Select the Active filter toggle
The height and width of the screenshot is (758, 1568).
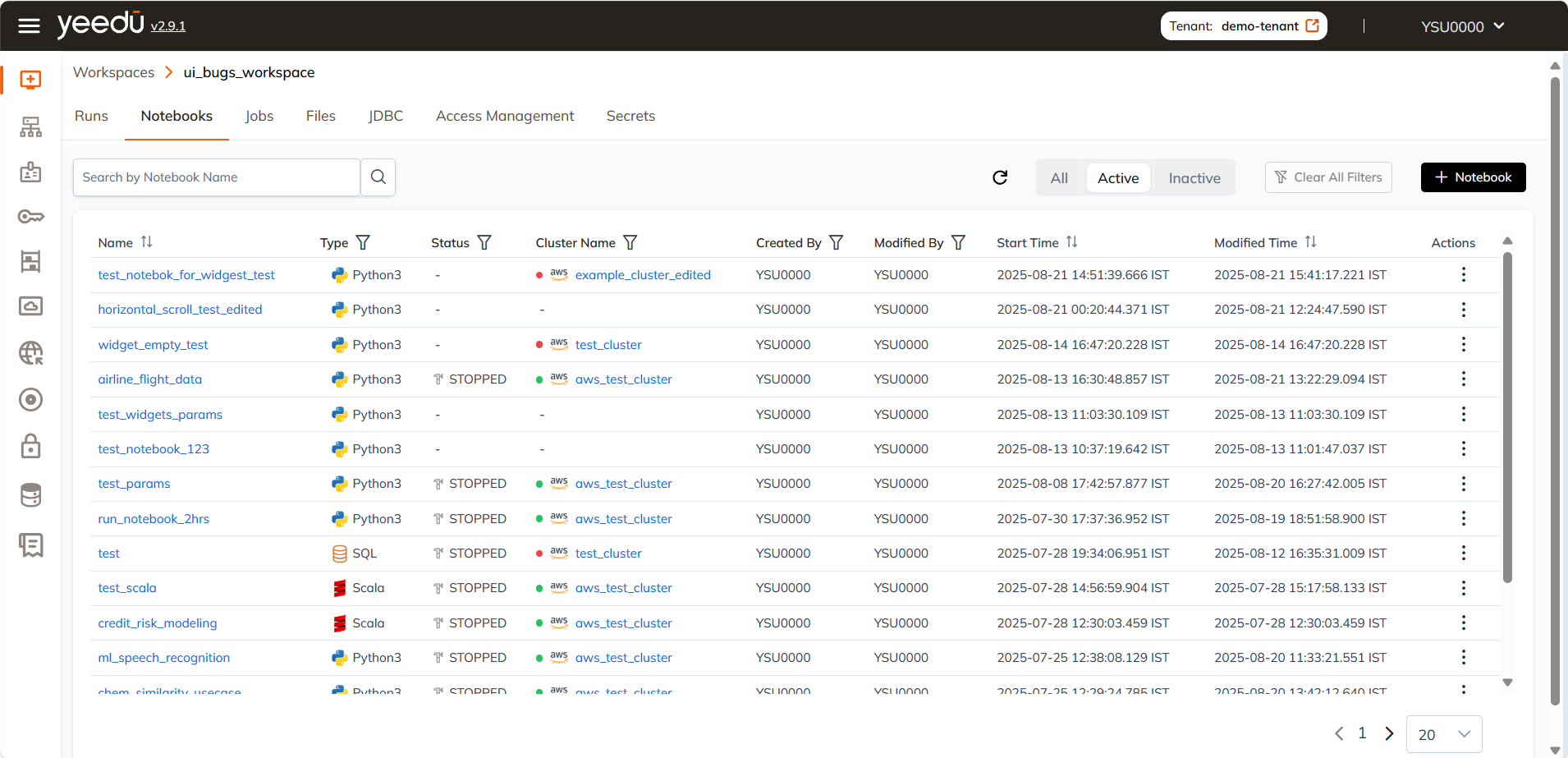pos(1117,178)
